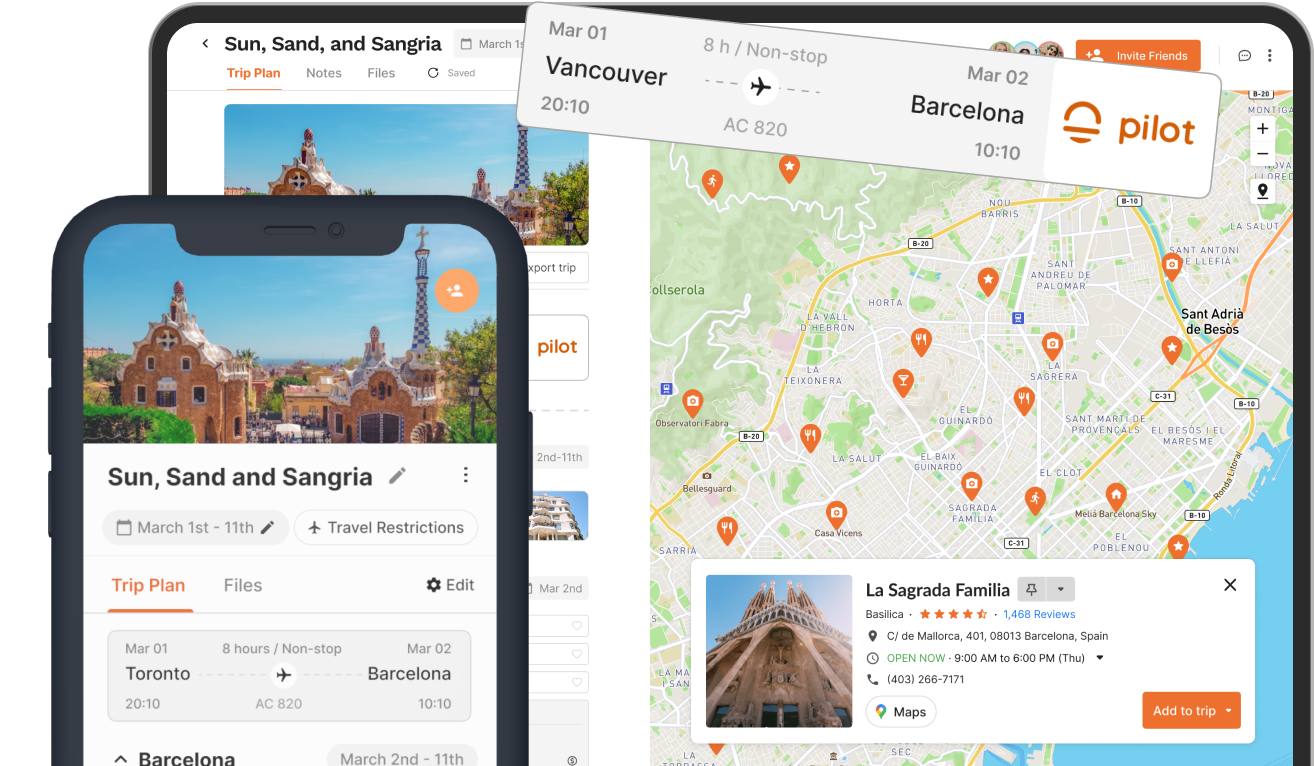This screenshot has width=1314, height=766.
Task: Select the Observatori Fabra camera pin
Action: click(692, 403)
